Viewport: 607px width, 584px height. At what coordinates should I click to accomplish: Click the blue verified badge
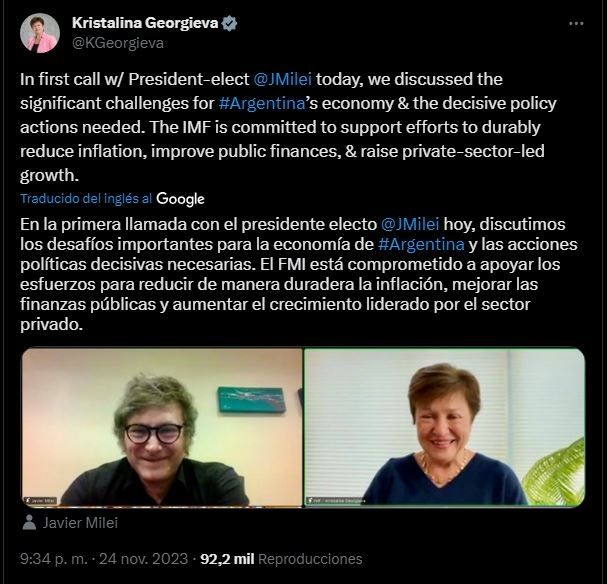[x=229, y=23]
